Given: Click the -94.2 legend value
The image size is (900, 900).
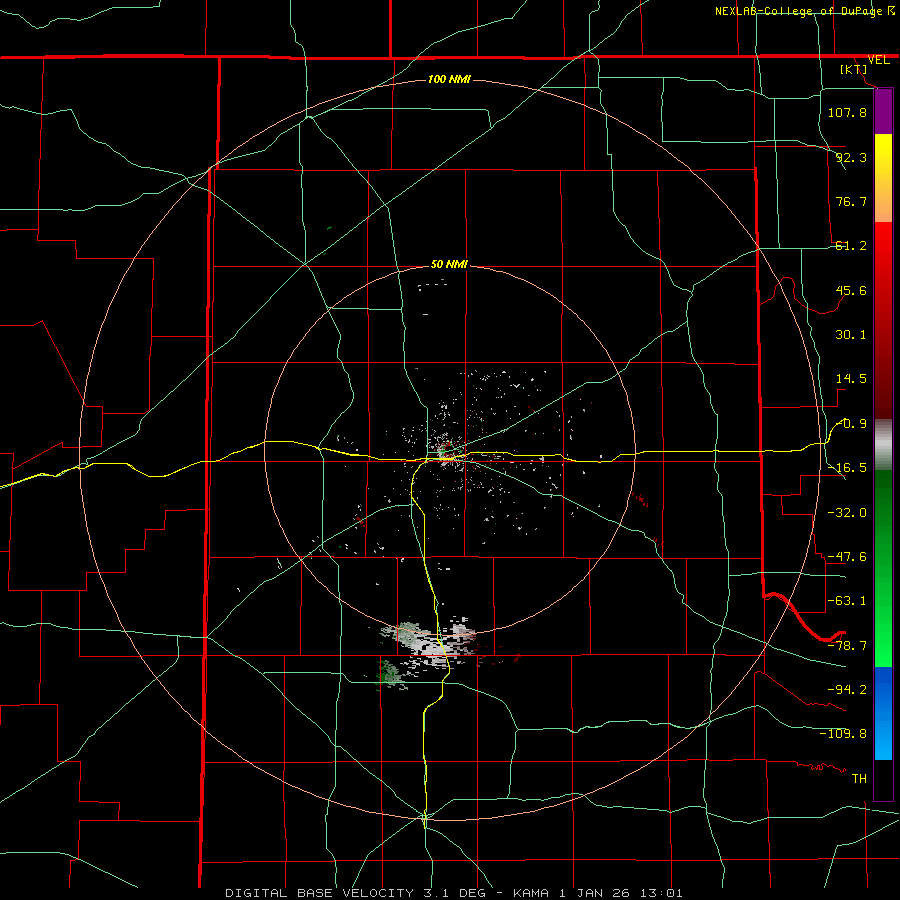Looking at the screenshot, I should click(847, 689).
